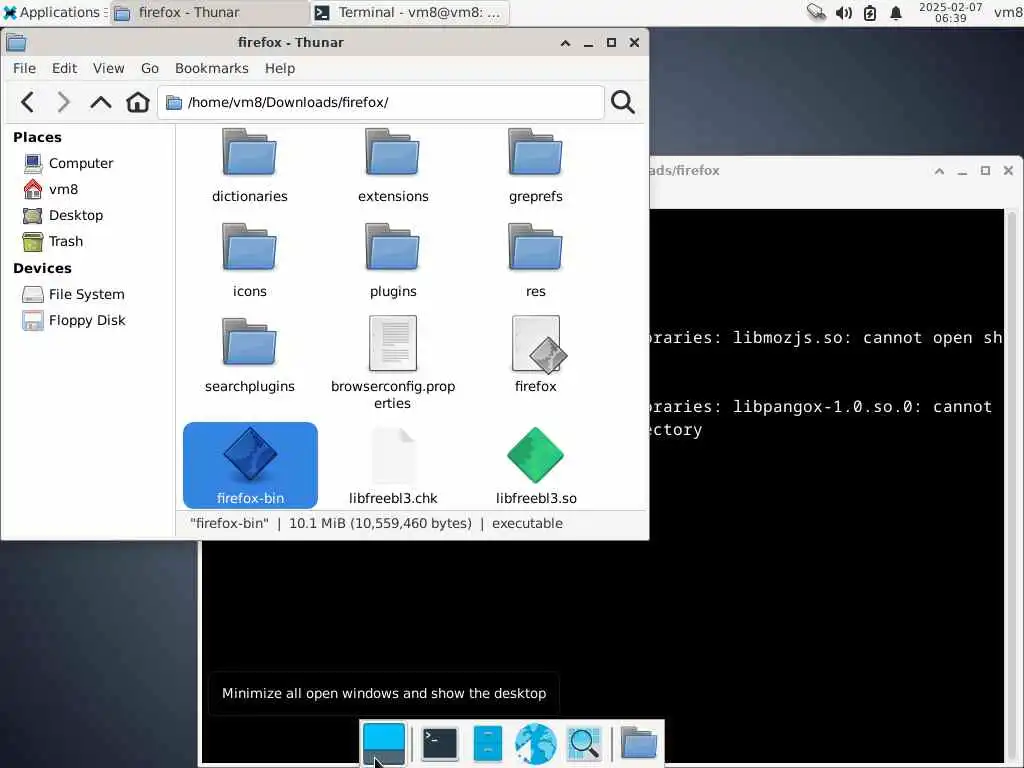
Task: Launch Terminal emulator from dock
Action: 440,743
